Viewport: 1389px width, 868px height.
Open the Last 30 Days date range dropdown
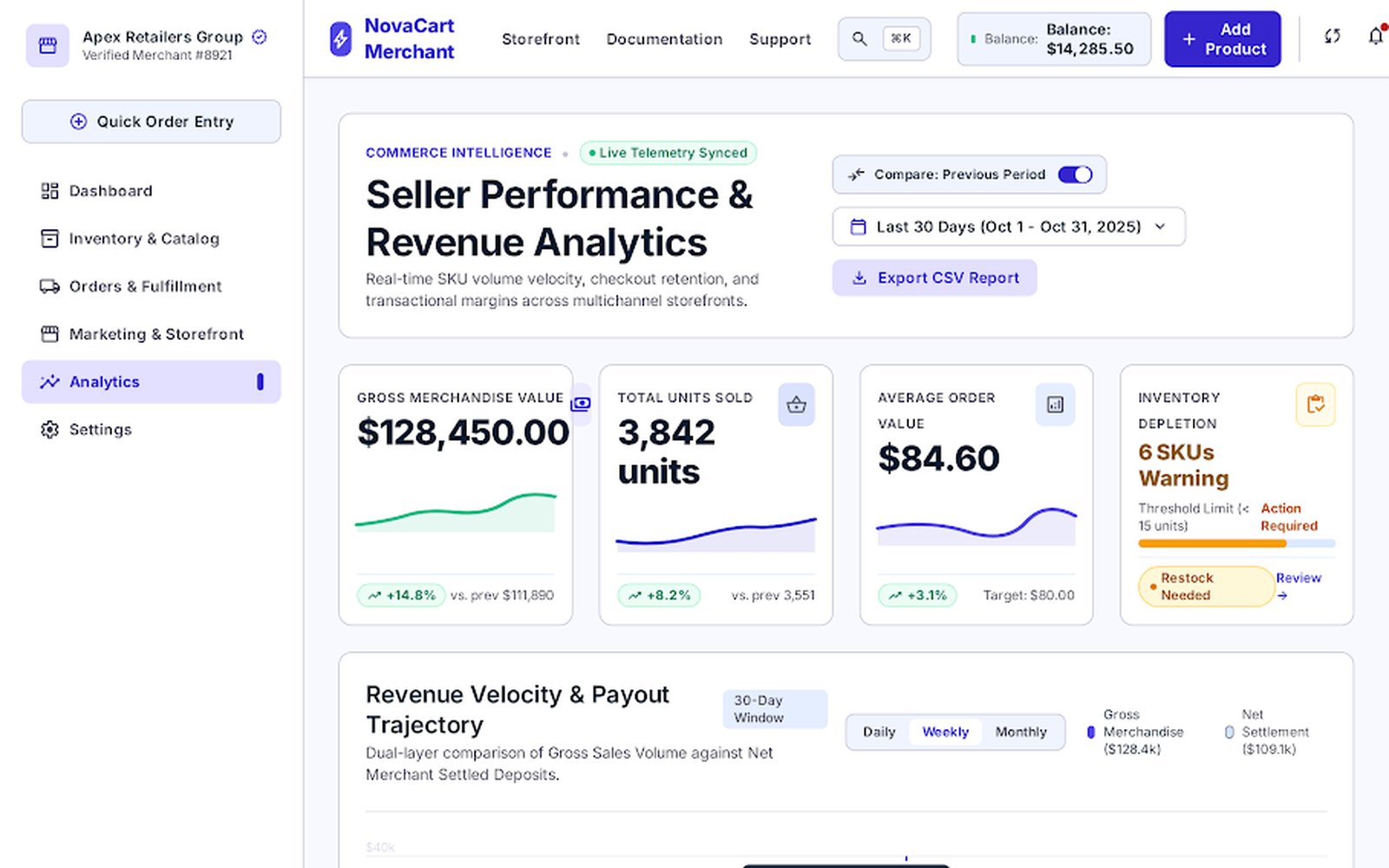click(x=1009, y=227)
